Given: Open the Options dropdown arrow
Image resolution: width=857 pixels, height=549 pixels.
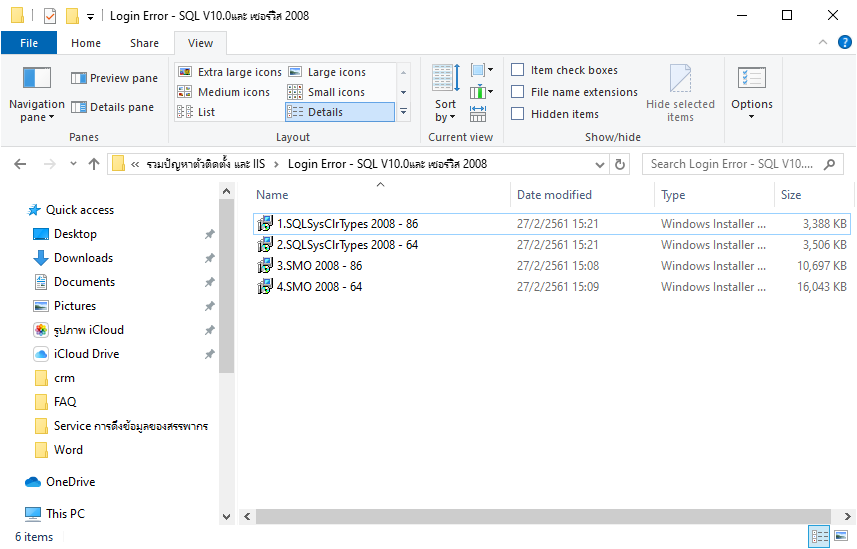Looking at the screenshot, I should [752, 116].
